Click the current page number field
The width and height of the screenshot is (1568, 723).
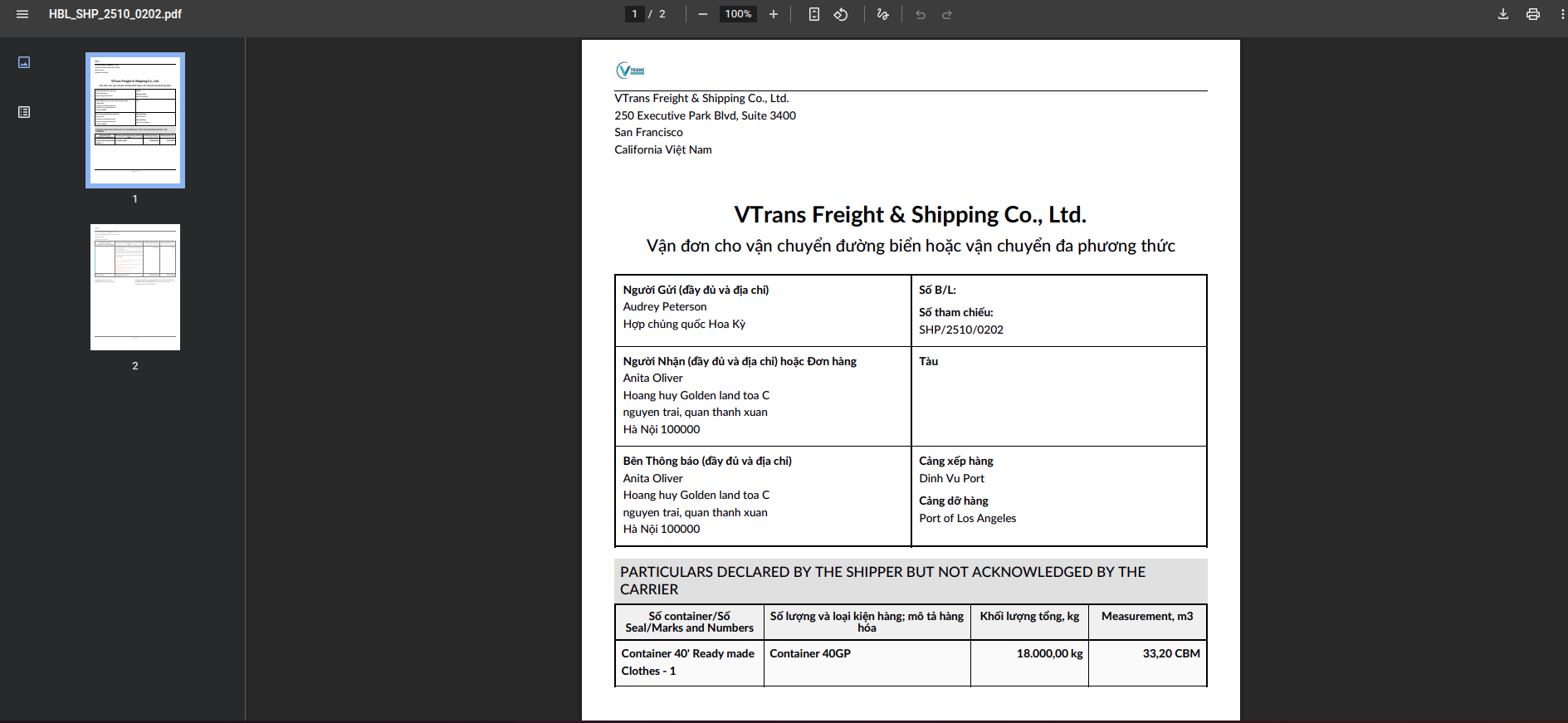[635, 14]
